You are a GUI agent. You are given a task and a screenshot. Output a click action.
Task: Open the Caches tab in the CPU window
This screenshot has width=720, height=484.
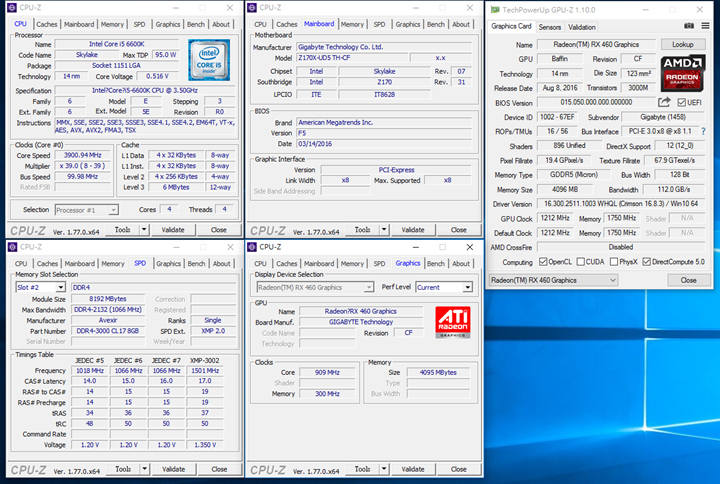point(48,24)
